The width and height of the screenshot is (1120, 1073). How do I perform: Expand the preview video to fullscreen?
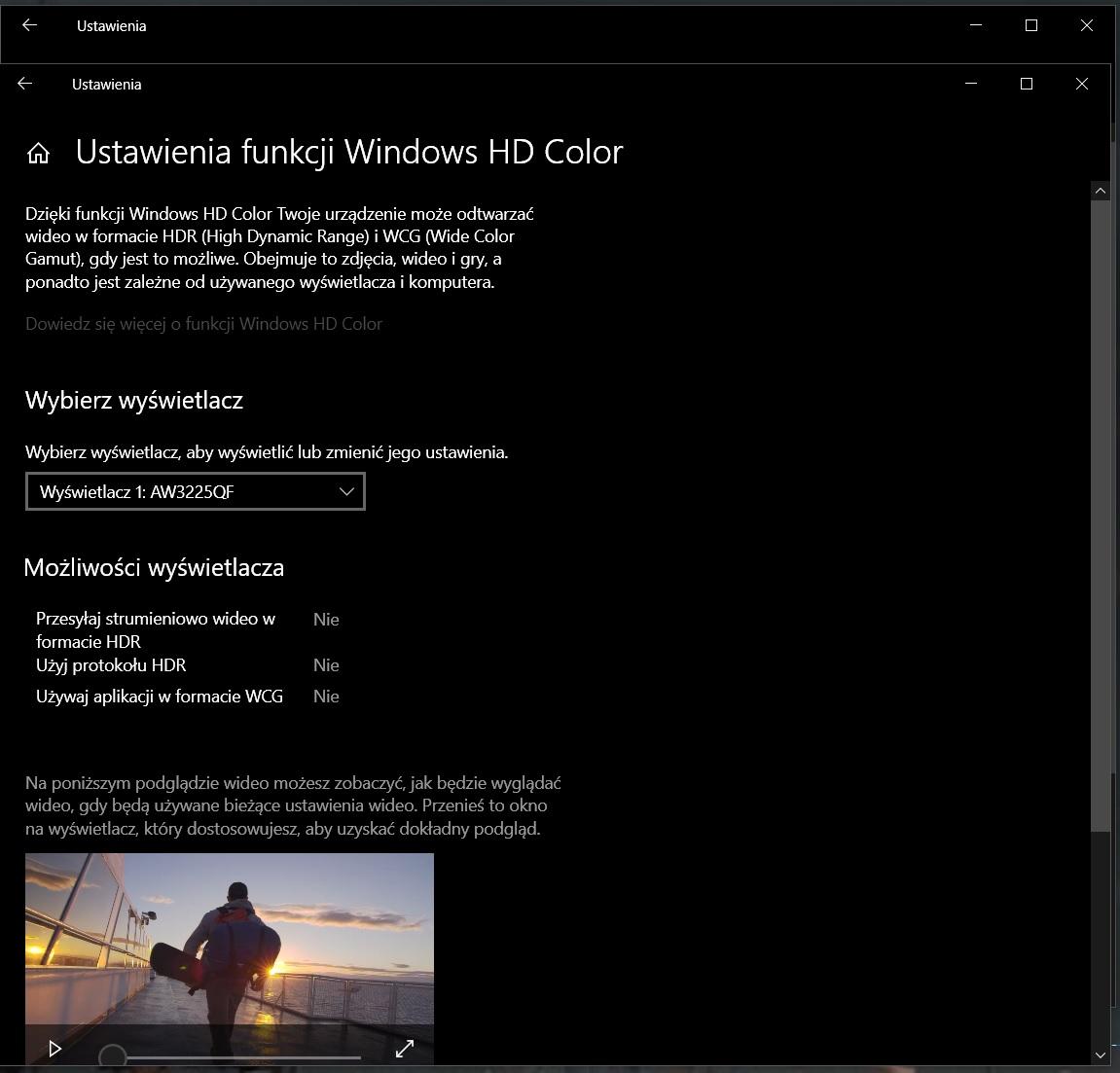[x=405, y=1048]
